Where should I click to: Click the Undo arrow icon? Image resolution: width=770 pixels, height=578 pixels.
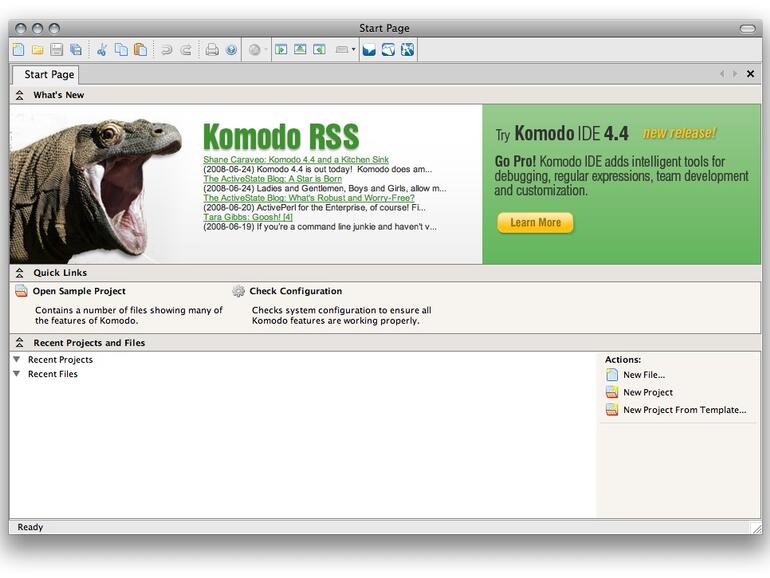point(166,50)
